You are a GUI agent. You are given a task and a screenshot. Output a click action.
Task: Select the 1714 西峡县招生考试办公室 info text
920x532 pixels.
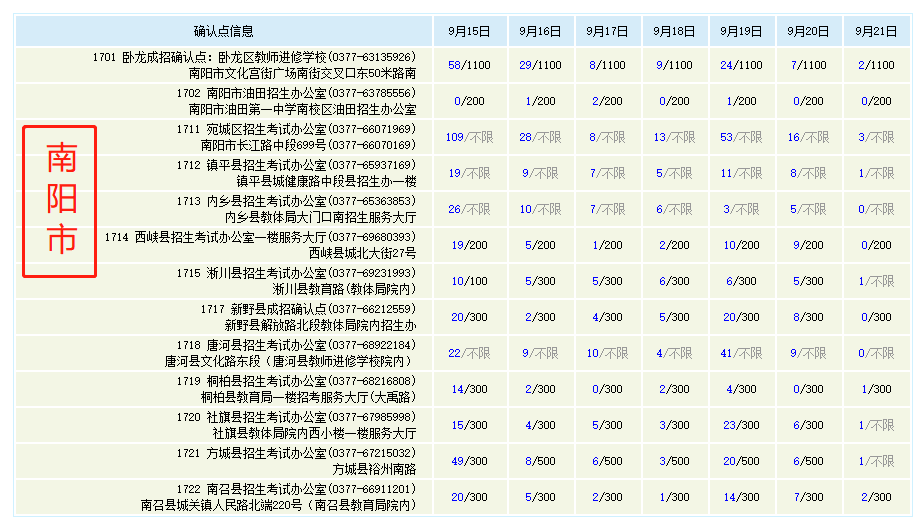pos(261,245)
